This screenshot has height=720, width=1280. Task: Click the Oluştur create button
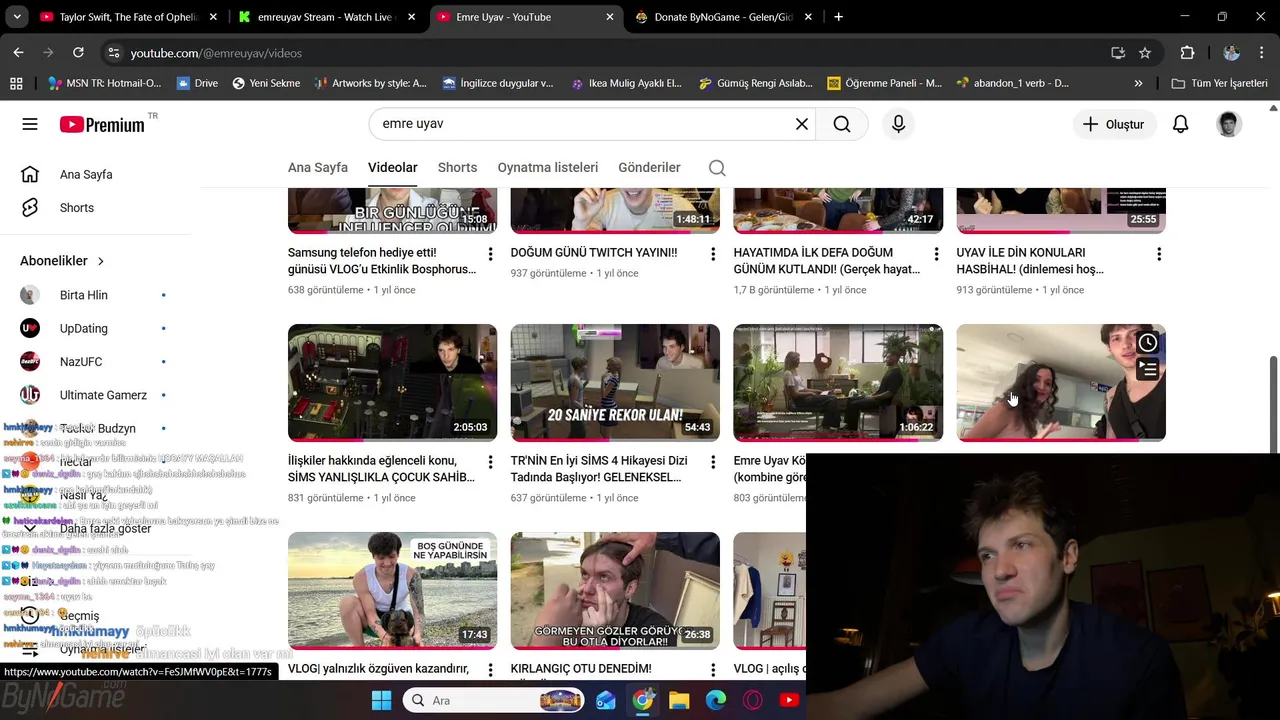click(x=1114, y=124)
